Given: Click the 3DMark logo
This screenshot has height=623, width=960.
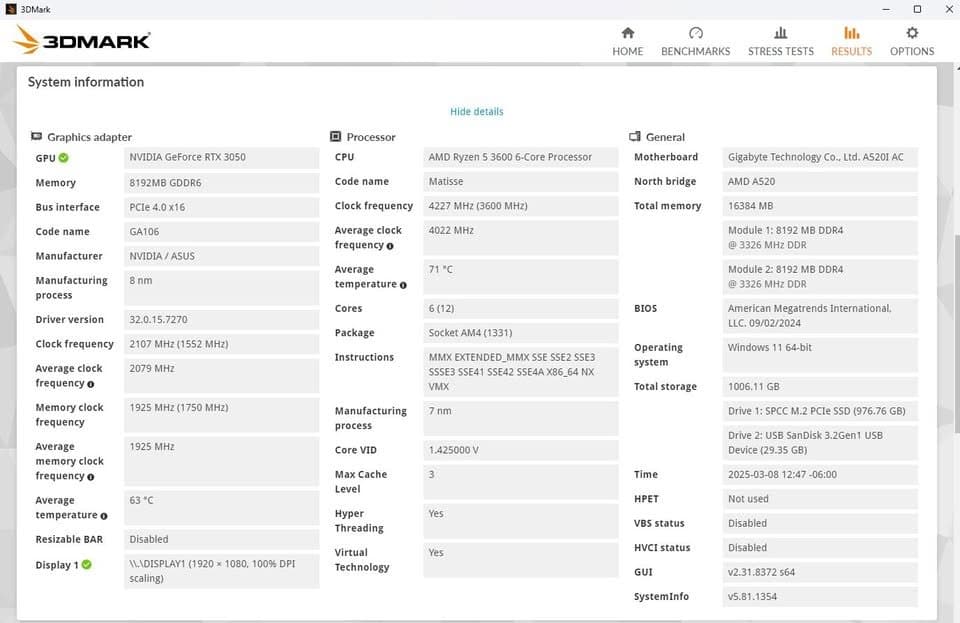Looking at the screenshot, I should pos(82,40).
